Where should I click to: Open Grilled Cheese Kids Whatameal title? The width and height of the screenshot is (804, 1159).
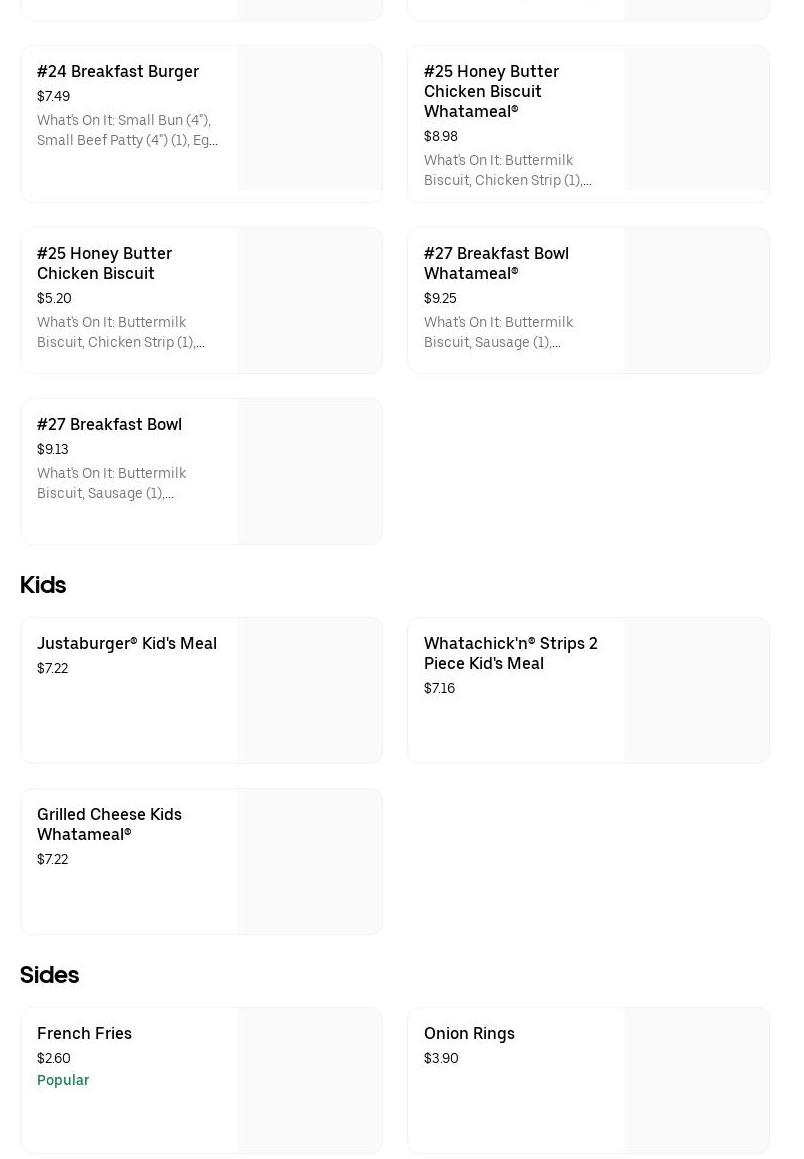[109, 824]
